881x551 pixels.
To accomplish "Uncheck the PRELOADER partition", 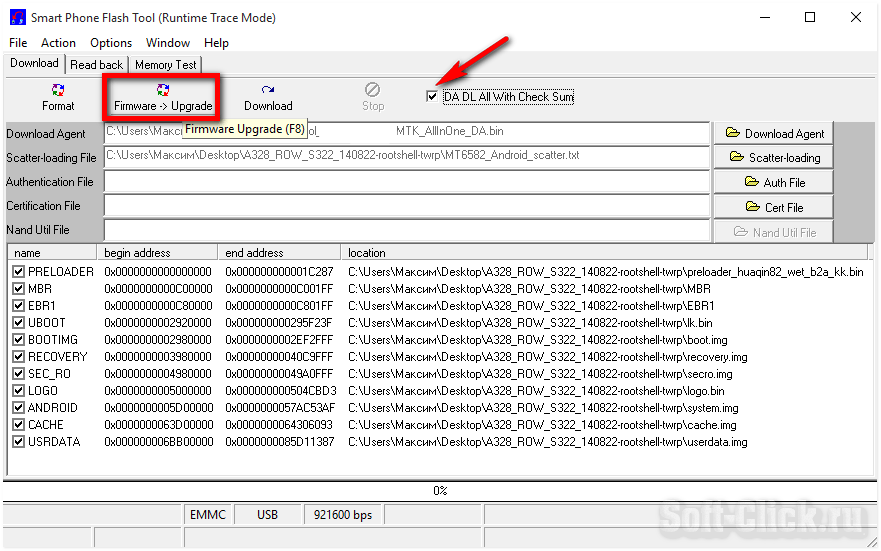I will tap(19, 272).
